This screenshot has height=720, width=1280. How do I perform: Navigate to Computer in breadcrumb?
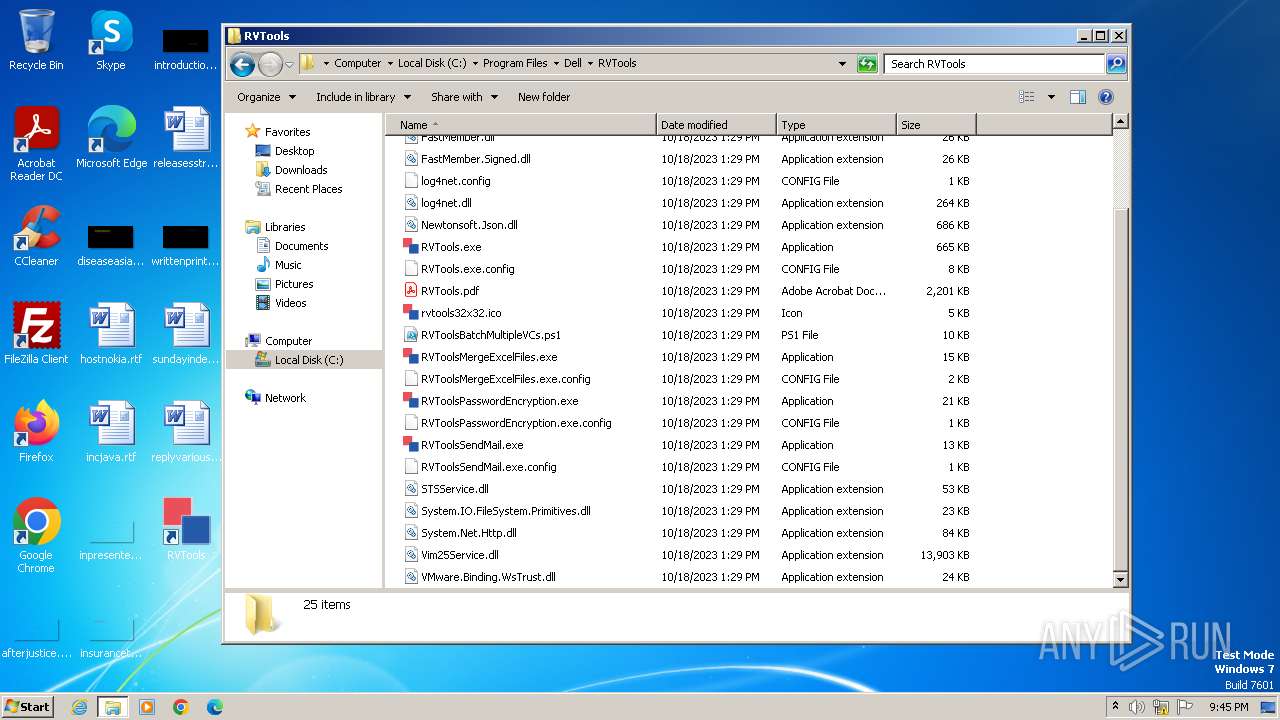point(357,63)
